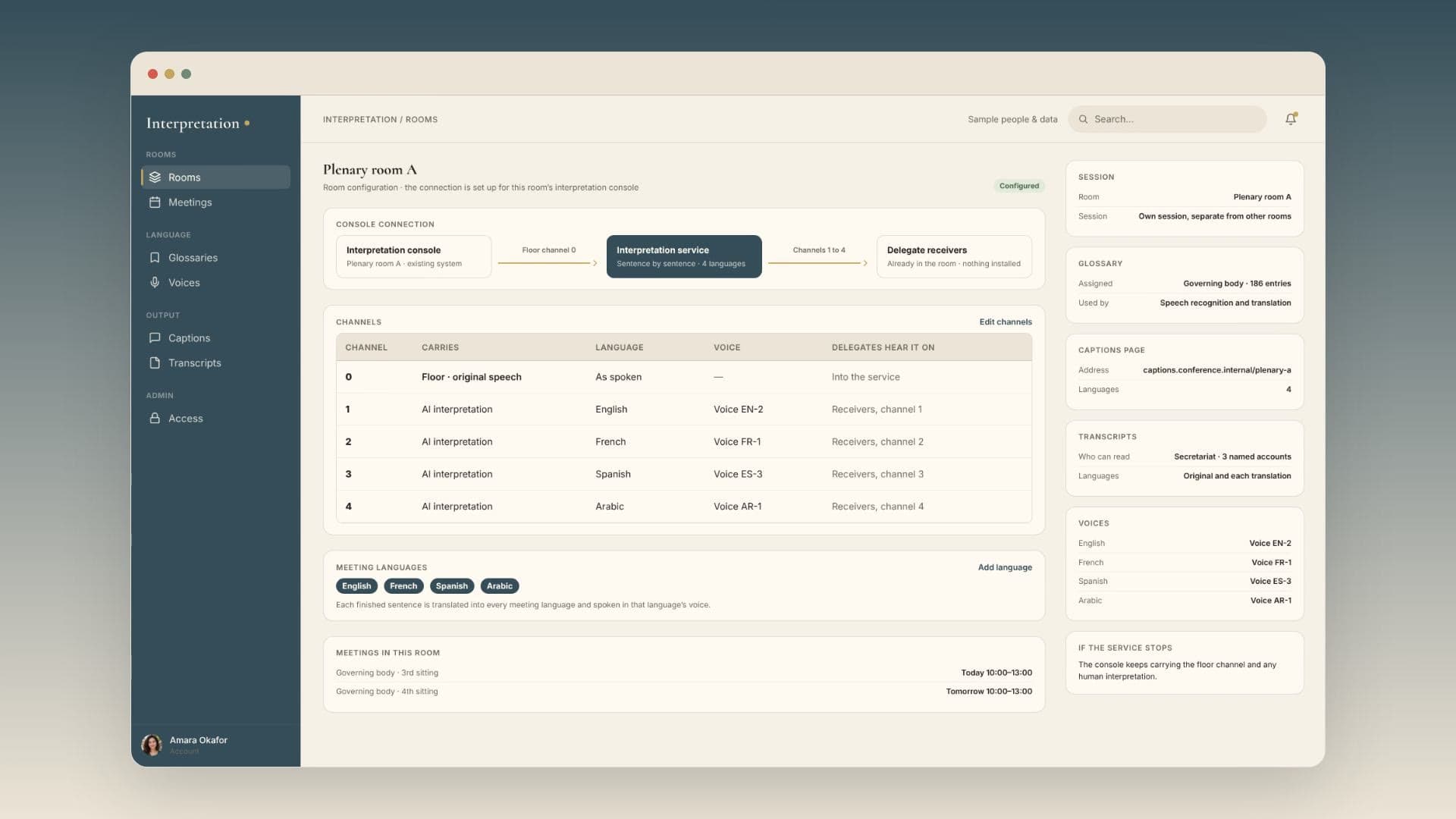Select the Delegate receivers card
The height and width of the screenshot is (819, 1456).
tap(954, 256)
